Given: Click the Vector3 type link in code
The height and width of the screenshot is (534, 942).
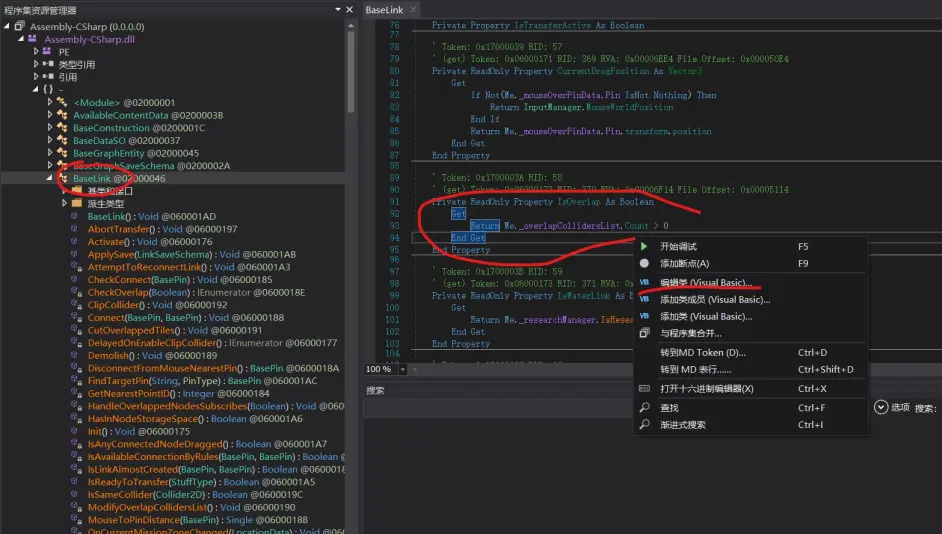Looking at the screenshot, I should (685, 71).
